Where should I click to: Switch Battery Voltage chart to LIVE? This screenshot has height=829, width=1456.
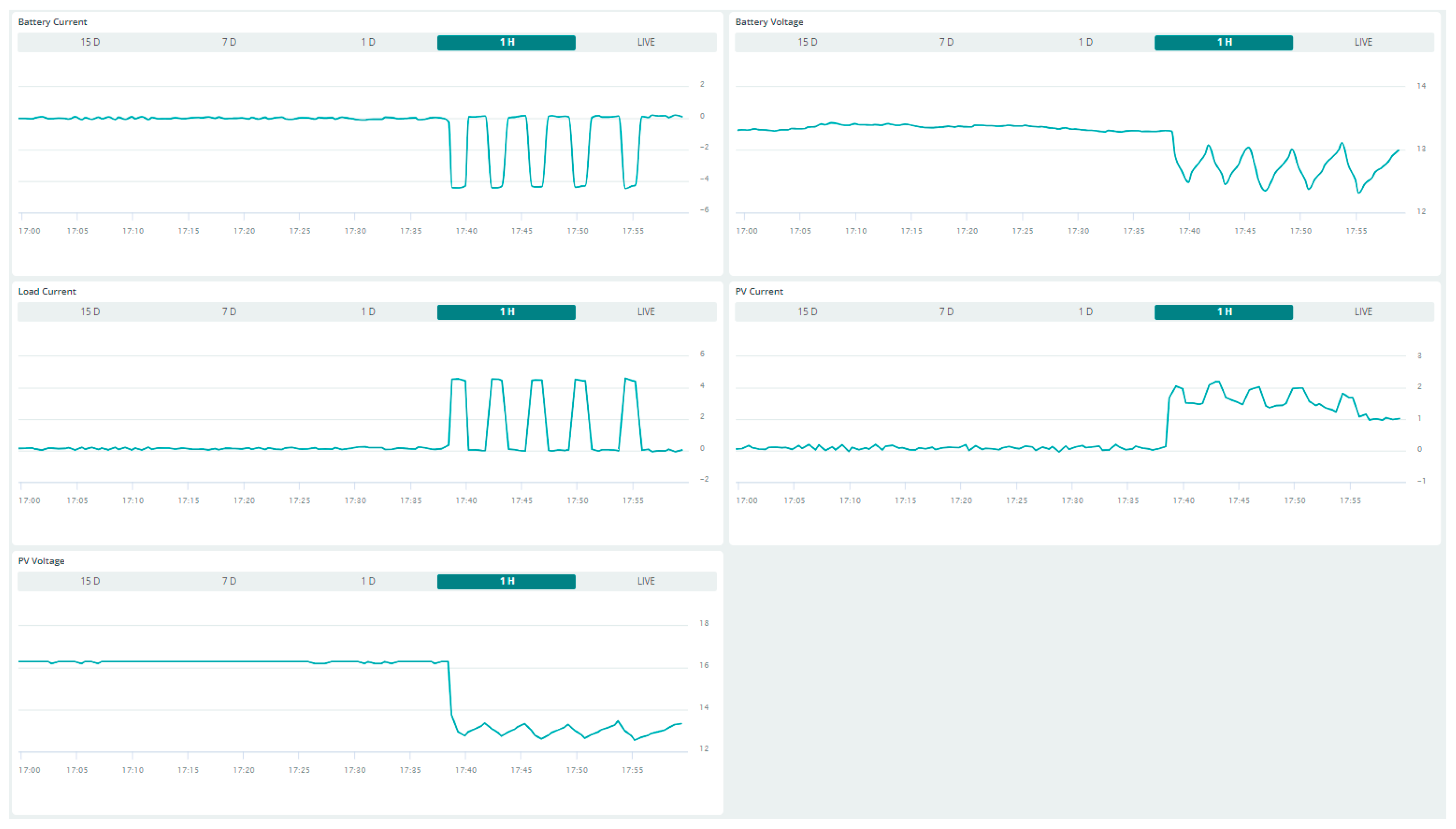point(1363,42)
